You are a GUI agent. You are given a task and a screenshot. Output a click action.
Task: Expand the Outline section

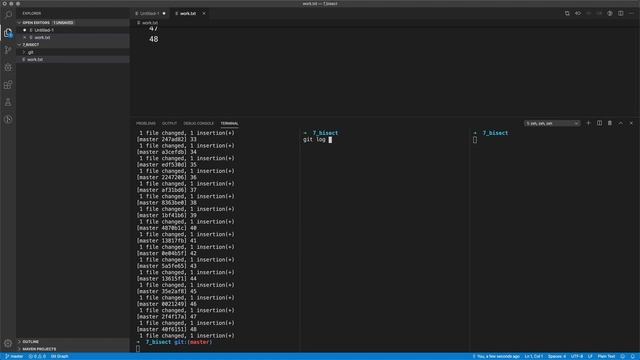coord(19,342)
